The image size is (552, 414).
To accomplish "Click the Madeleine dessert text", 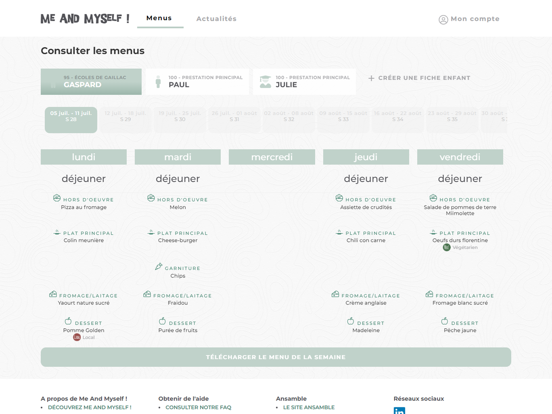I will click(x=366, y=330).
